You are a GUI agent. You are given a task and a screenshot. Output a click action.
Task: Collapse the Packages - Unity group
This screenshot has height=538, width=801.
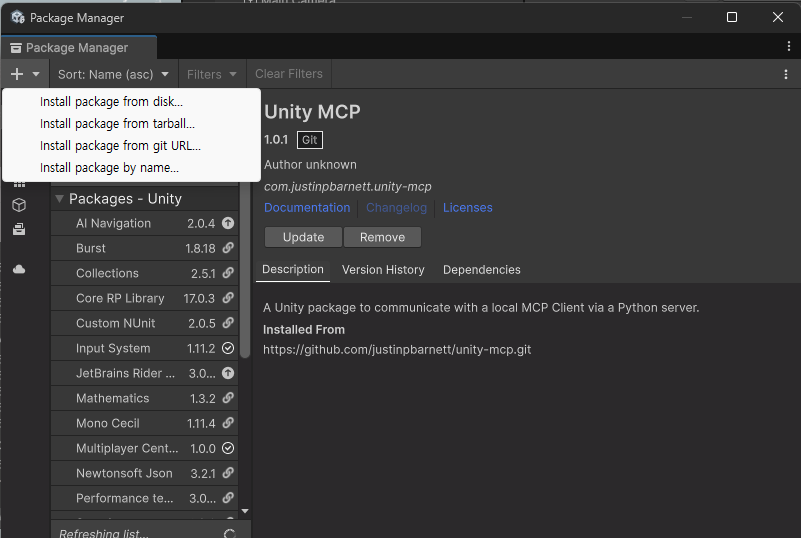coord(59,198)
